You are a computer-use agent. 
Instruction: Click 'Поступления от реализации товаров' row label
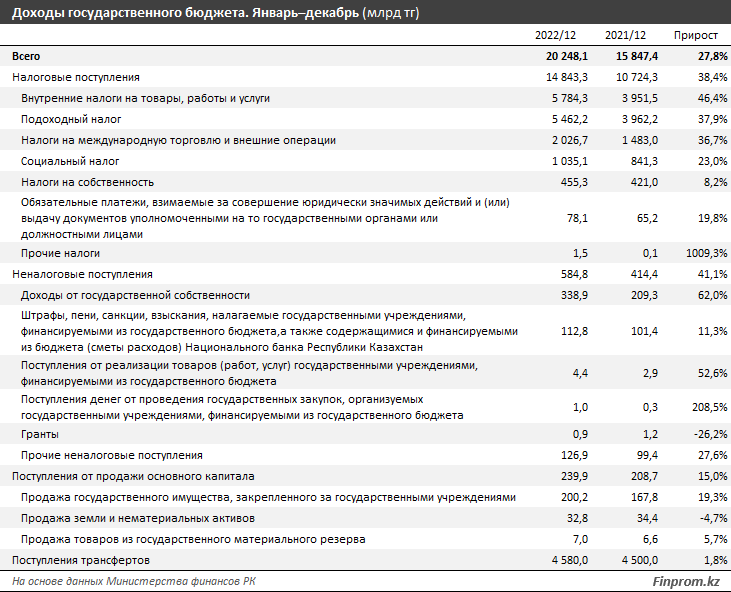click(249, 373)
